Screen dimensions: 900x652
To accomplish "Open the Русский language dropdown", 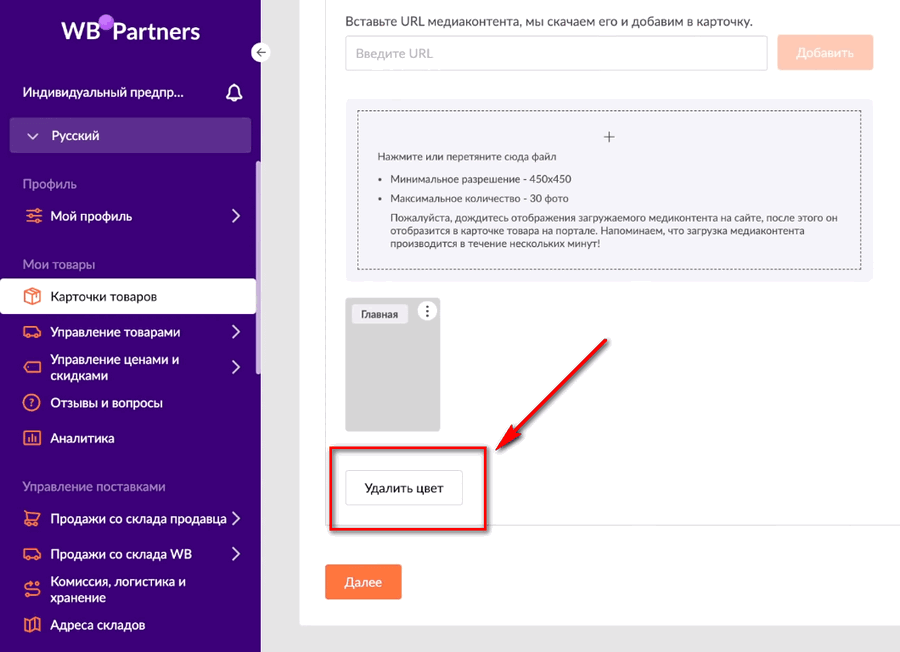I will pyautogui.click(x=130, y=135).
